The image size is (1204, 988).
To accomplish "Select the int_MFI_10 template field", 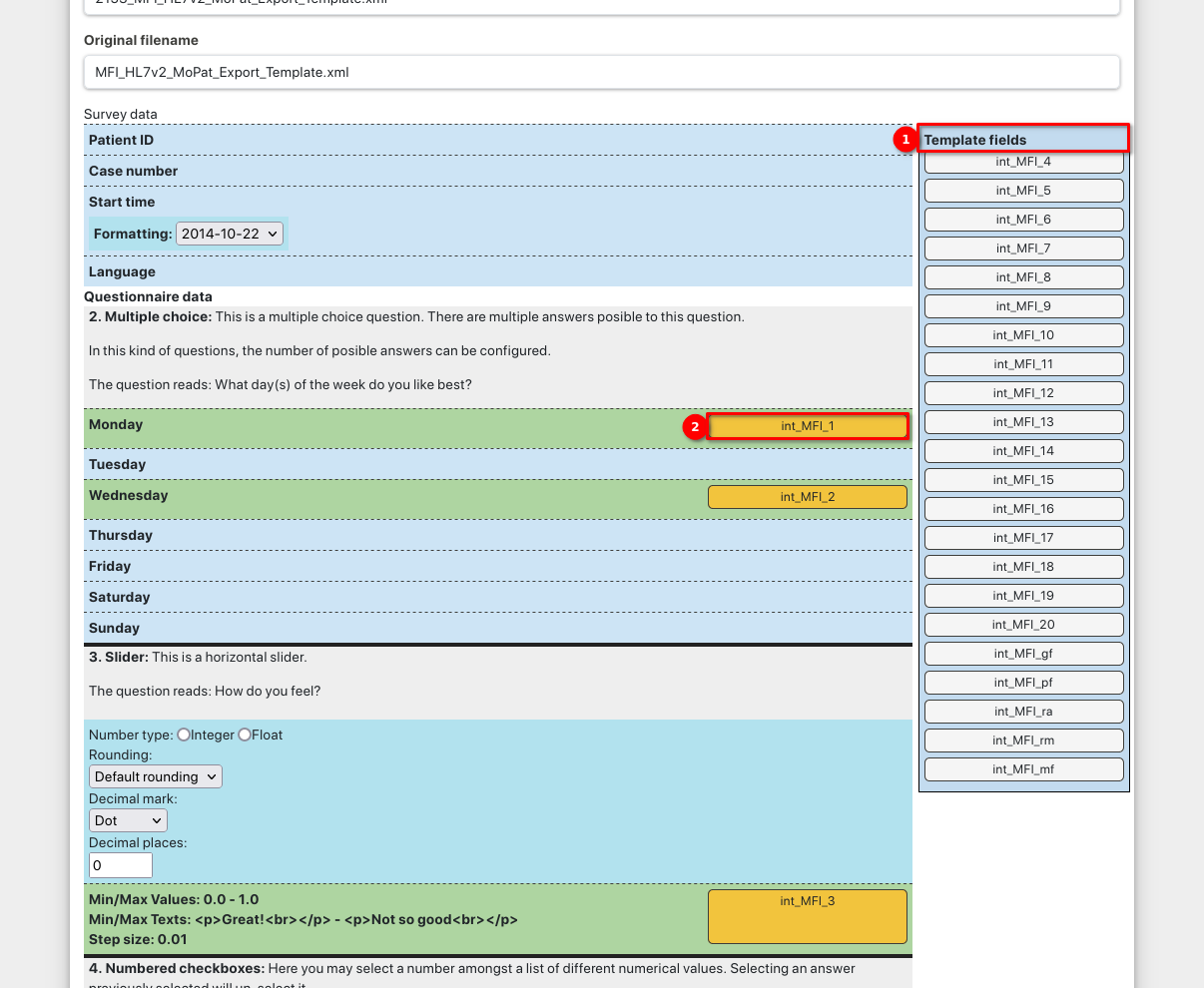I will 1022,334.
